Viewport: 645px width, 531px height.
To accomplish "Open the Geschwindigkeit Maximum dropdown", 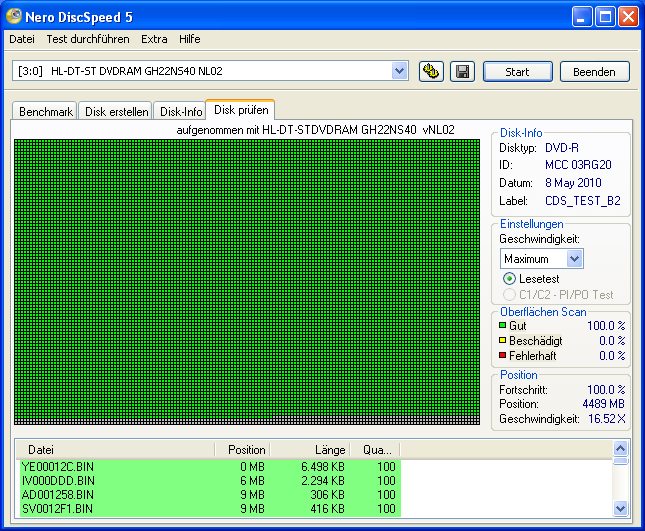I will [x=541, y=259].
